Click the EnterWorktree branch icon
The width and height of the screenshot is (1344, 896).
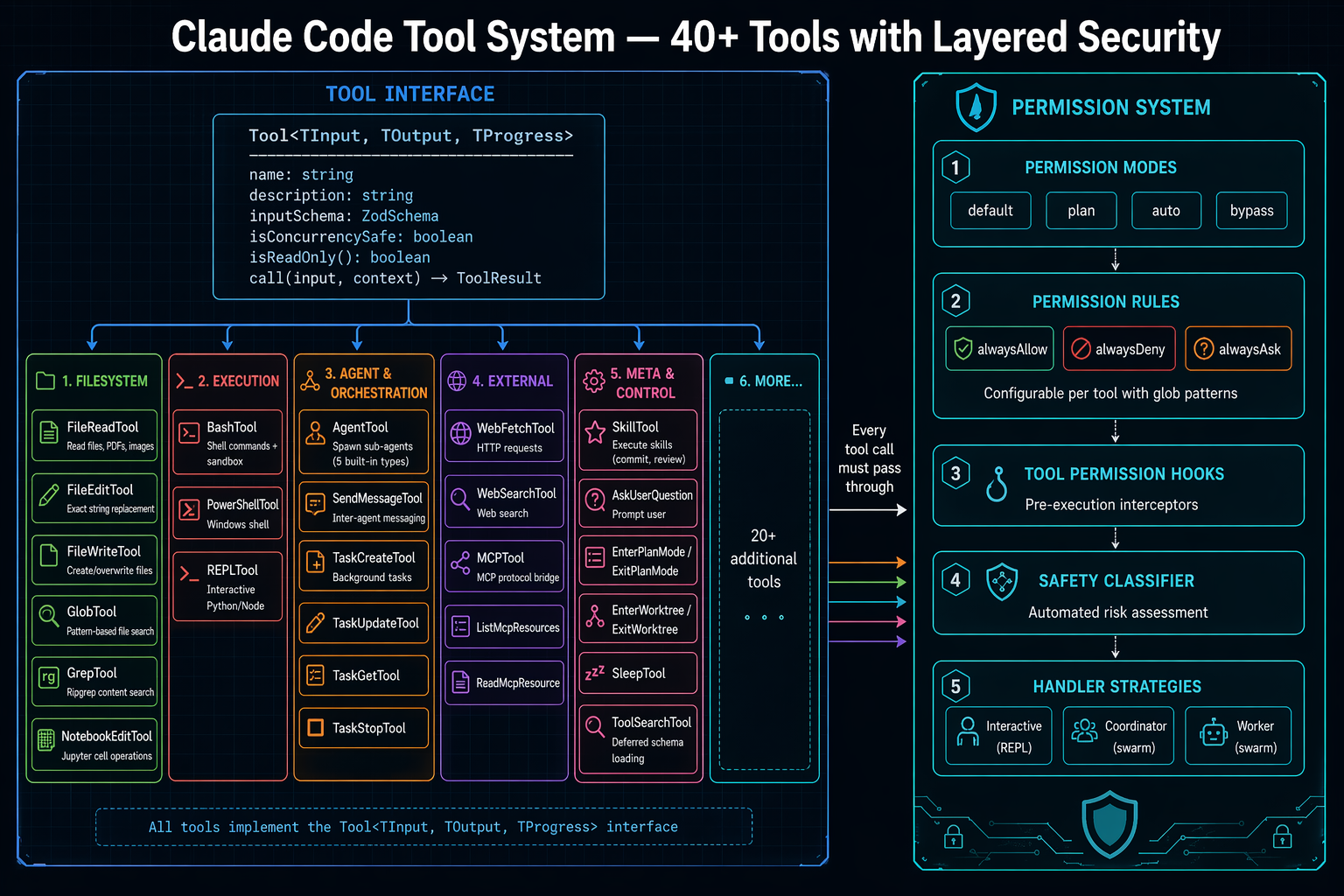595,616
